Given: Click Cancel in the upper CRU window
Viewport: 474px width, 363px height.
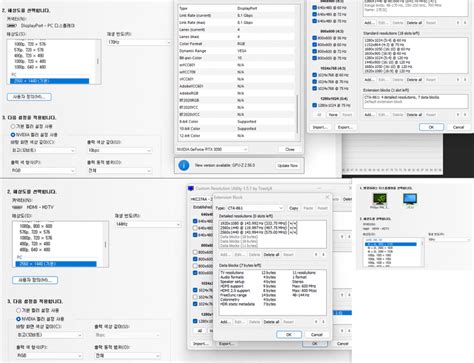Looking at the screenshot, I should (458, 127).
